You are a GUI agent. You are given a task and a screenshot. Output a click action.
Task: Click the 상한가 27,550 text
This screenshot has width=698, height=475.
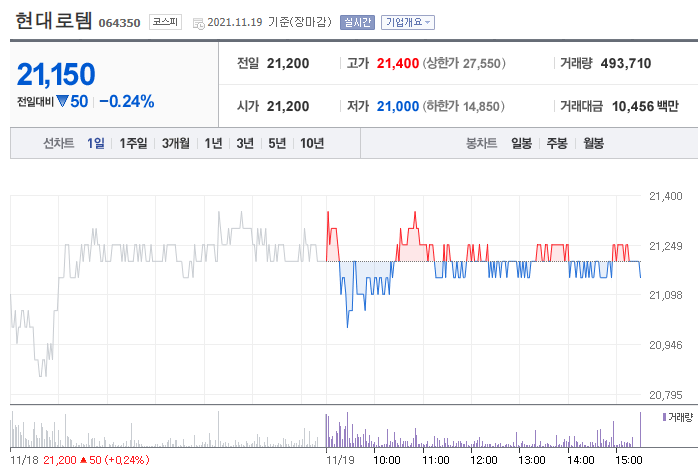pyautogui.click(x=464, y=64)
